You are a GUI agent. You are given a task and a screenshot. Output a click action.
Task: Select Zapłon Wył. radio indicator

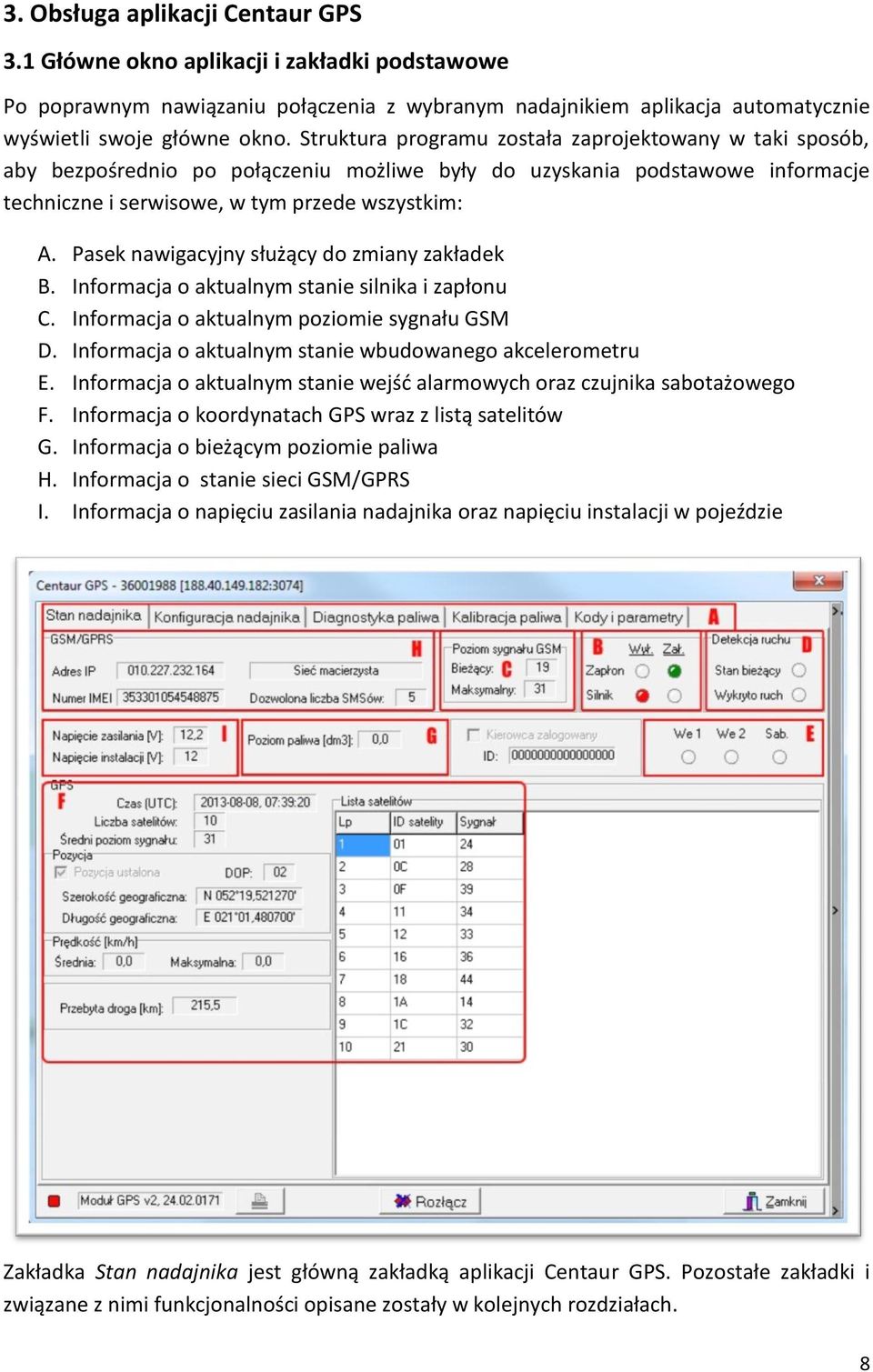coord(642,671)
